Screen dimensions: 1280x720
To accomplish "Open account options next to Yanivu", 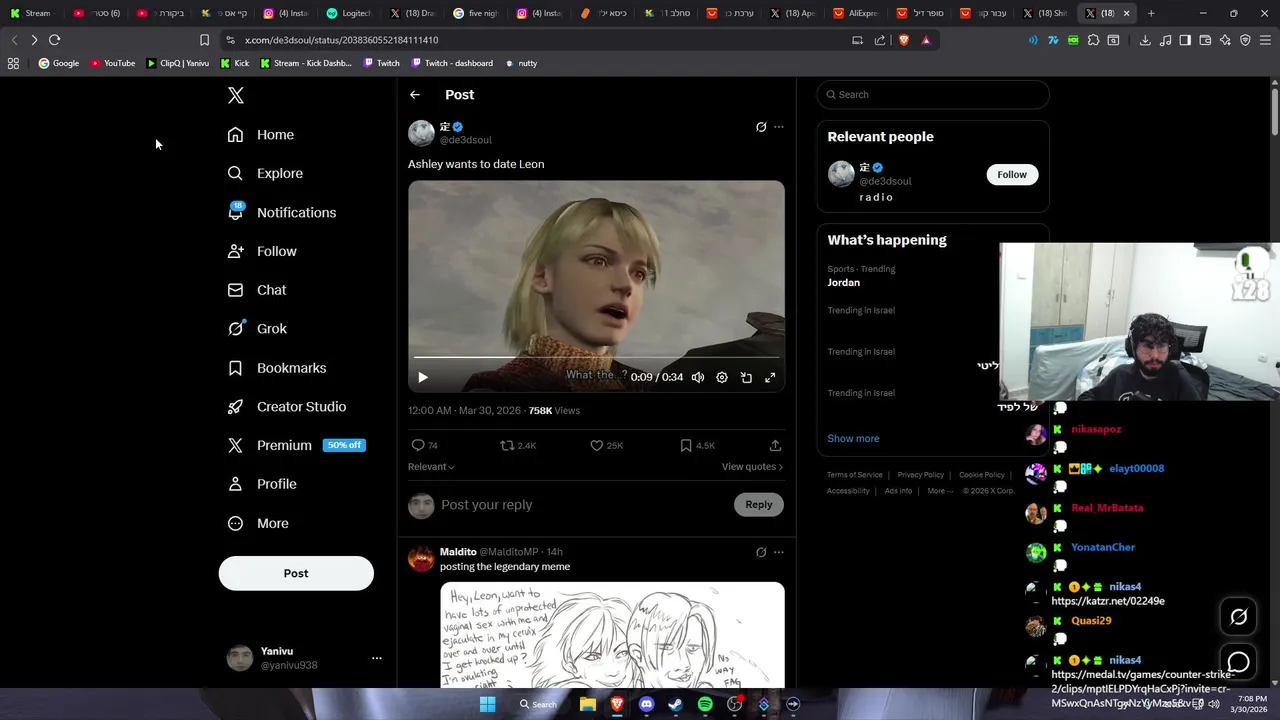I will [x=377, y=658].
